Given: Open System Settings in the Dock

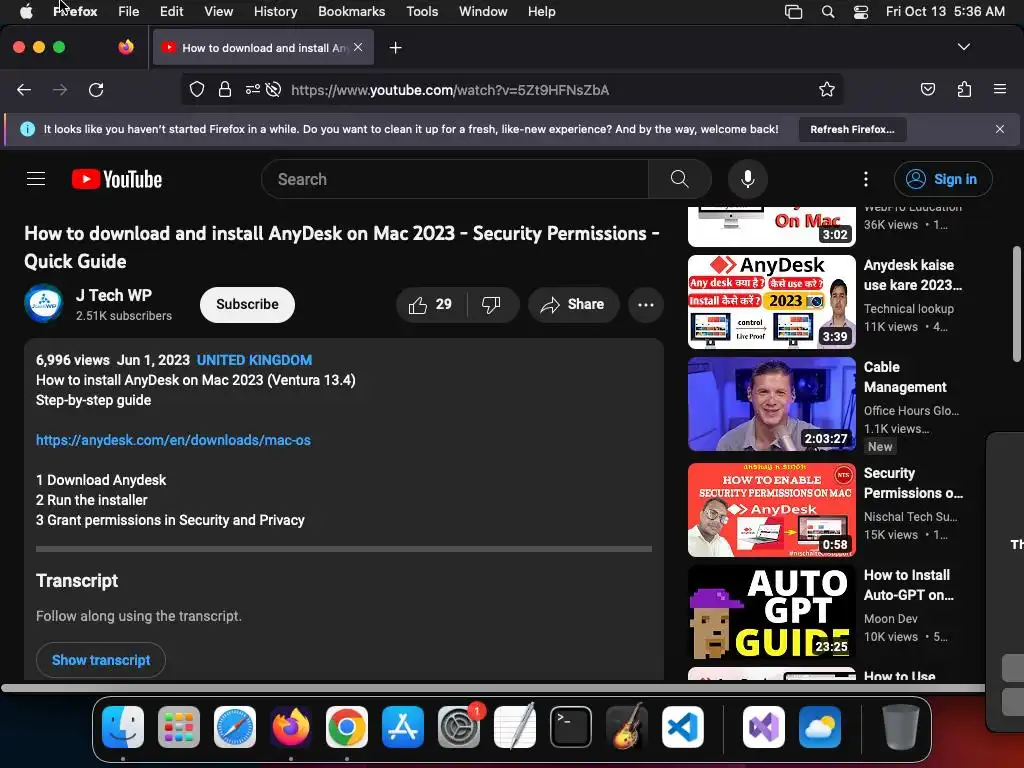Looking at the screenshot, I should pos(459,727).
